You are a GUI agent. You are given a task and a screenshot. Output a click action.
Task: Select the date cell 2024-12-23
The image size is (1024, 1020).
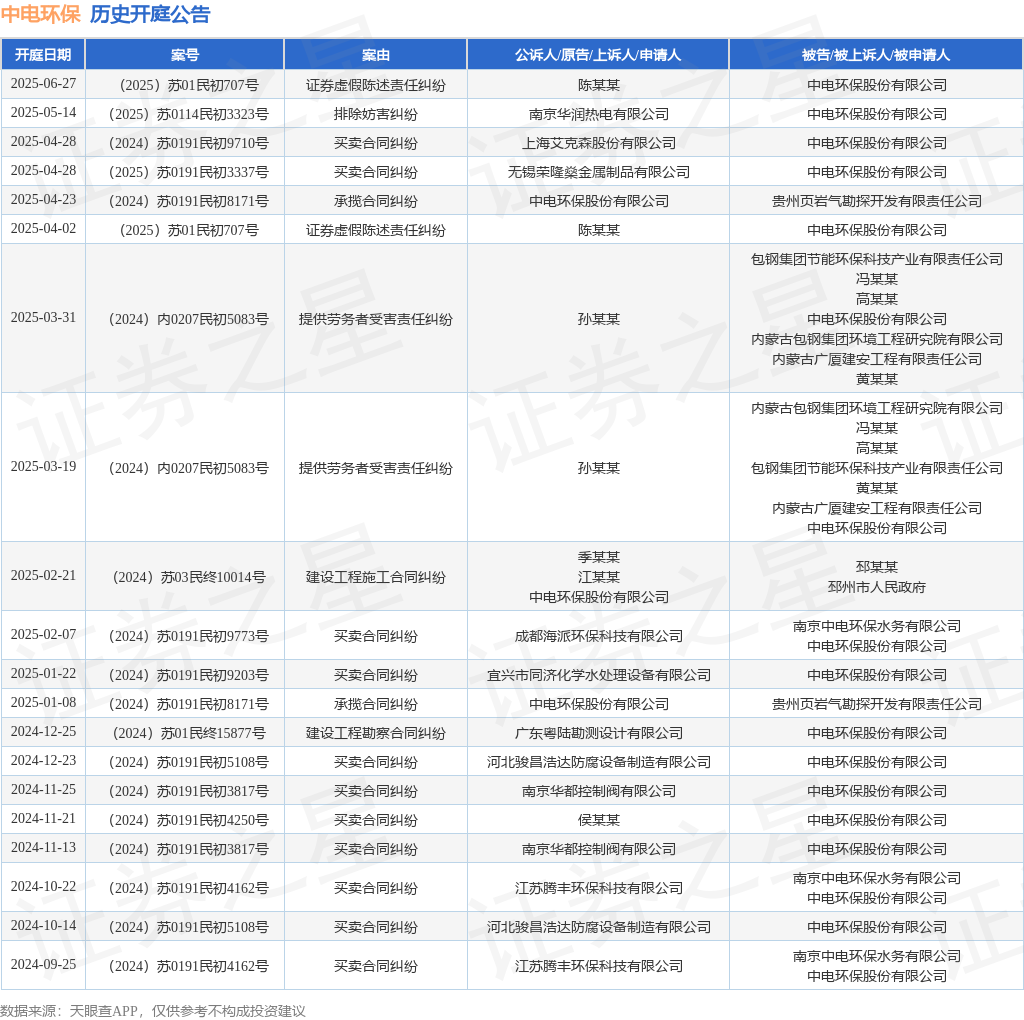coord(43,761)
